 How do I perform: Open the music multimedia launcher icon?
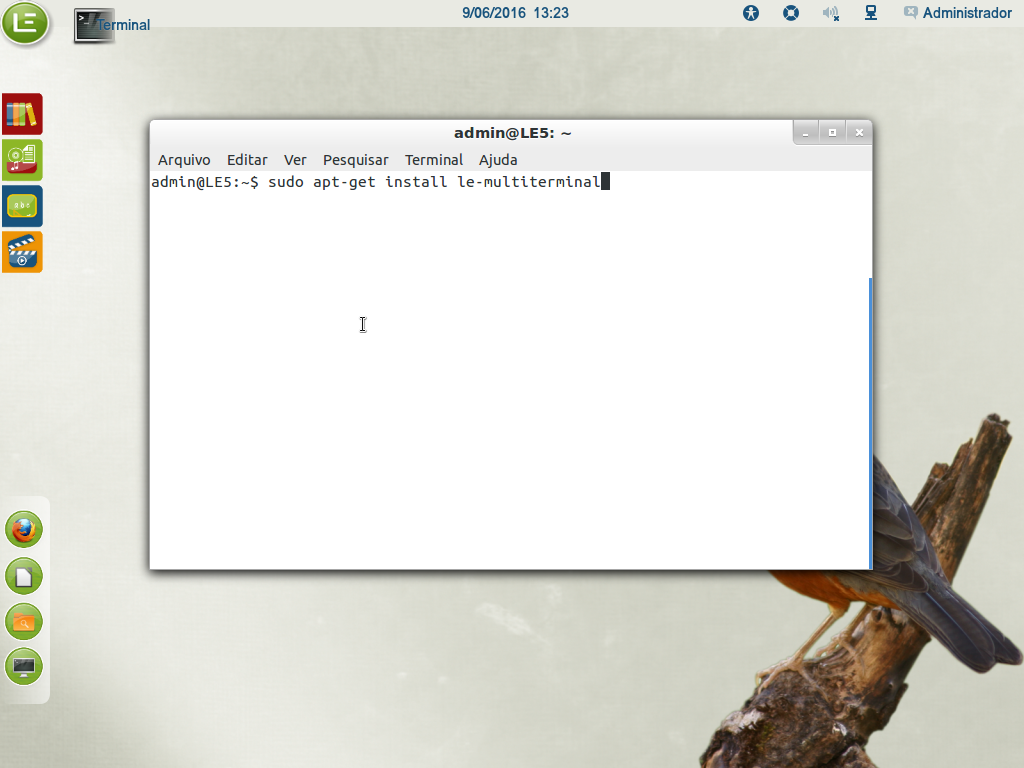click(x=22, y=160)
